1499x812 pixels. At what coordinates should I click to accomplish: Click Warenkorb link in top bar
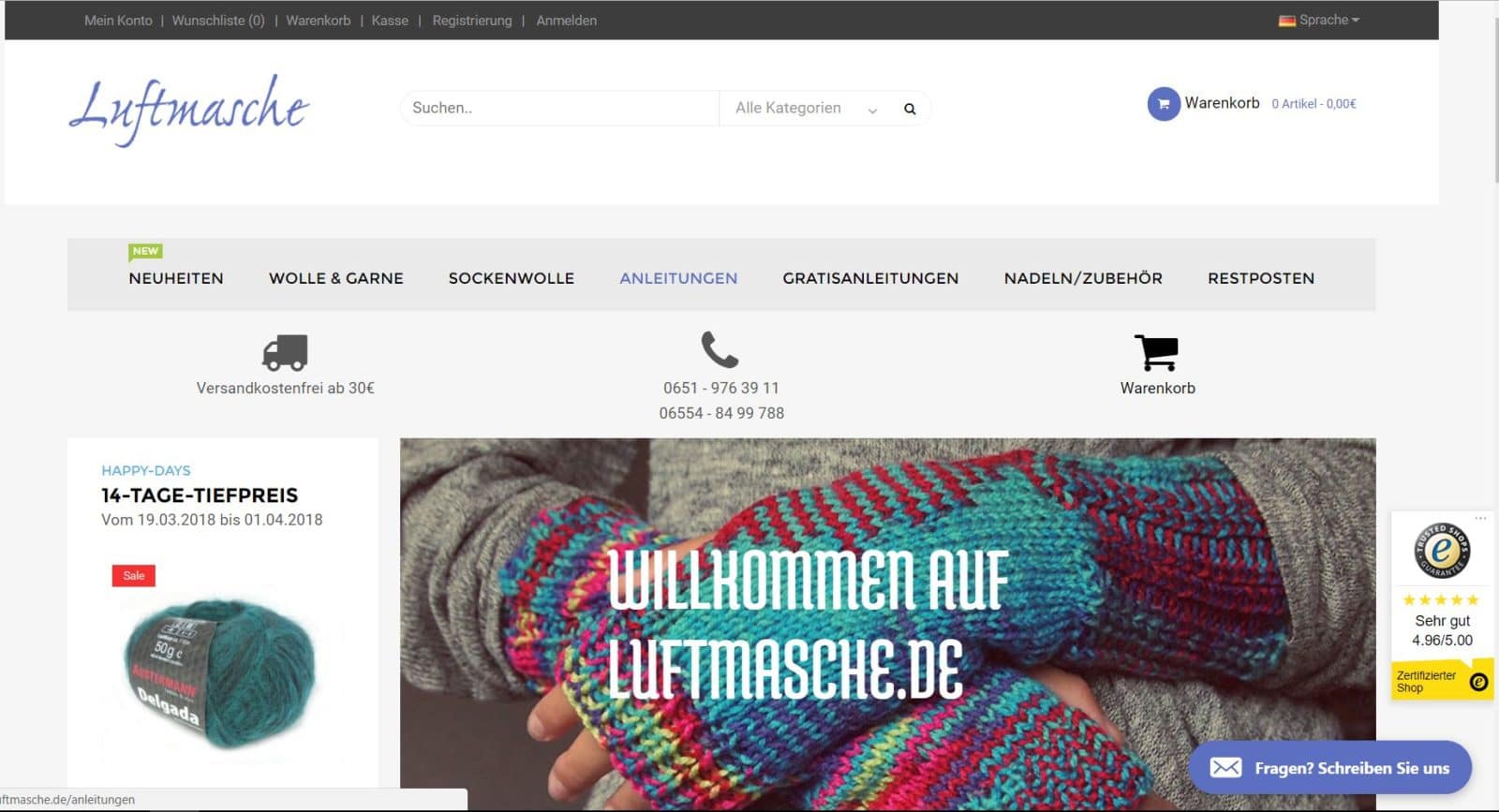point(319,21)
